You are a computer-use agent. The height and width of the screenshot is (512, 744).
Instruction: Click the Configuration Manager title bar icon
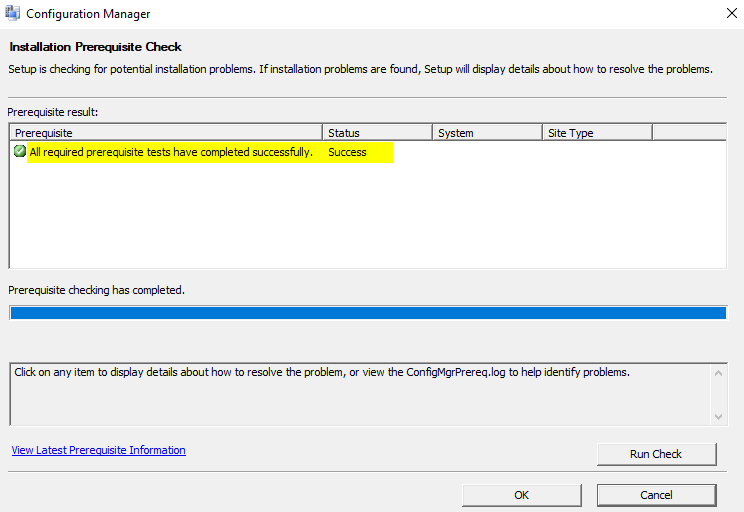[14, 15]
